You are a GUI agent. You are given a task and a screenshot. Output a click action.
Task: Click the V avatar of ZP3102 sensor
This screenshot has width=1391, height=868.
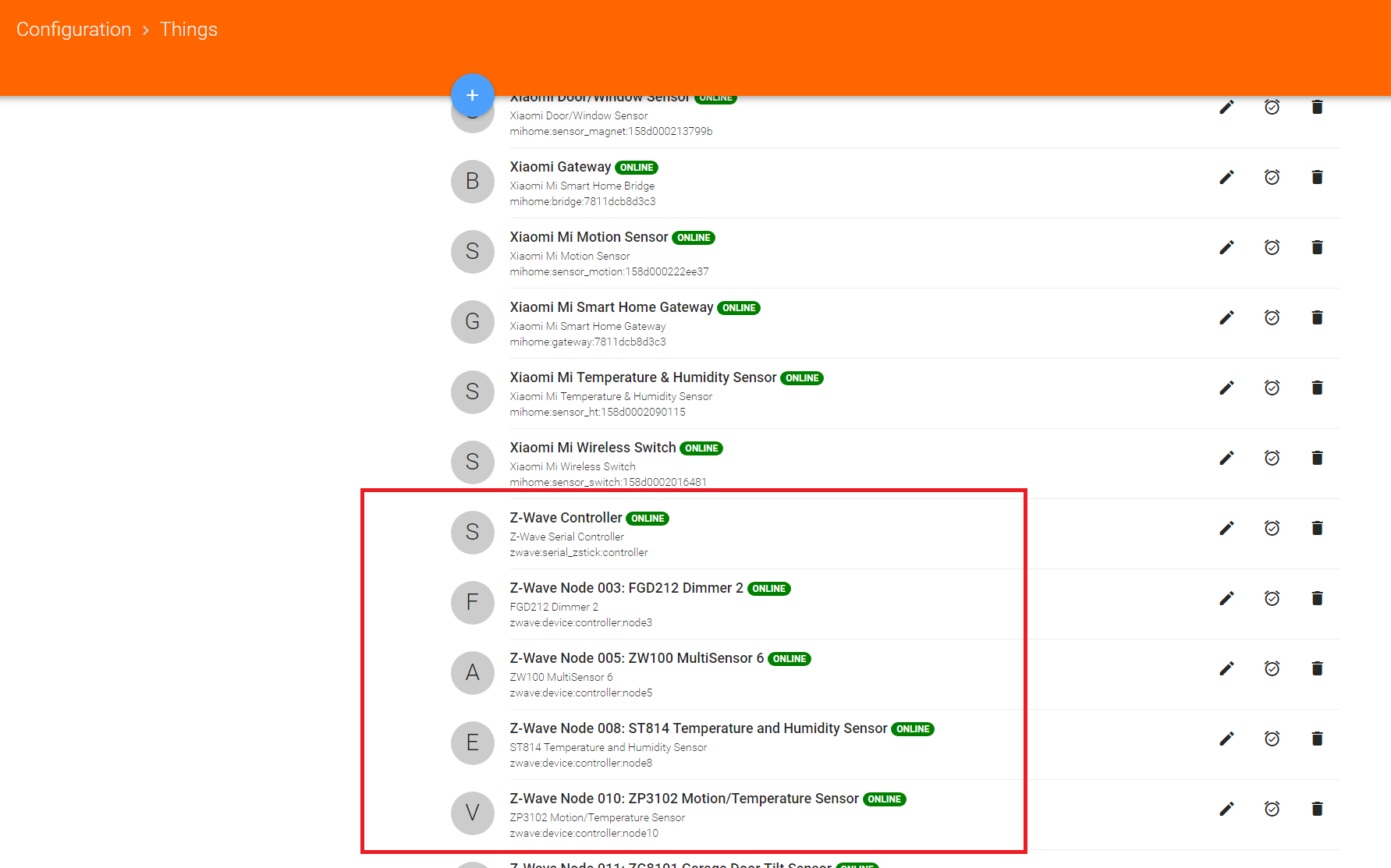pyautogui.click(x=472, y=813)
